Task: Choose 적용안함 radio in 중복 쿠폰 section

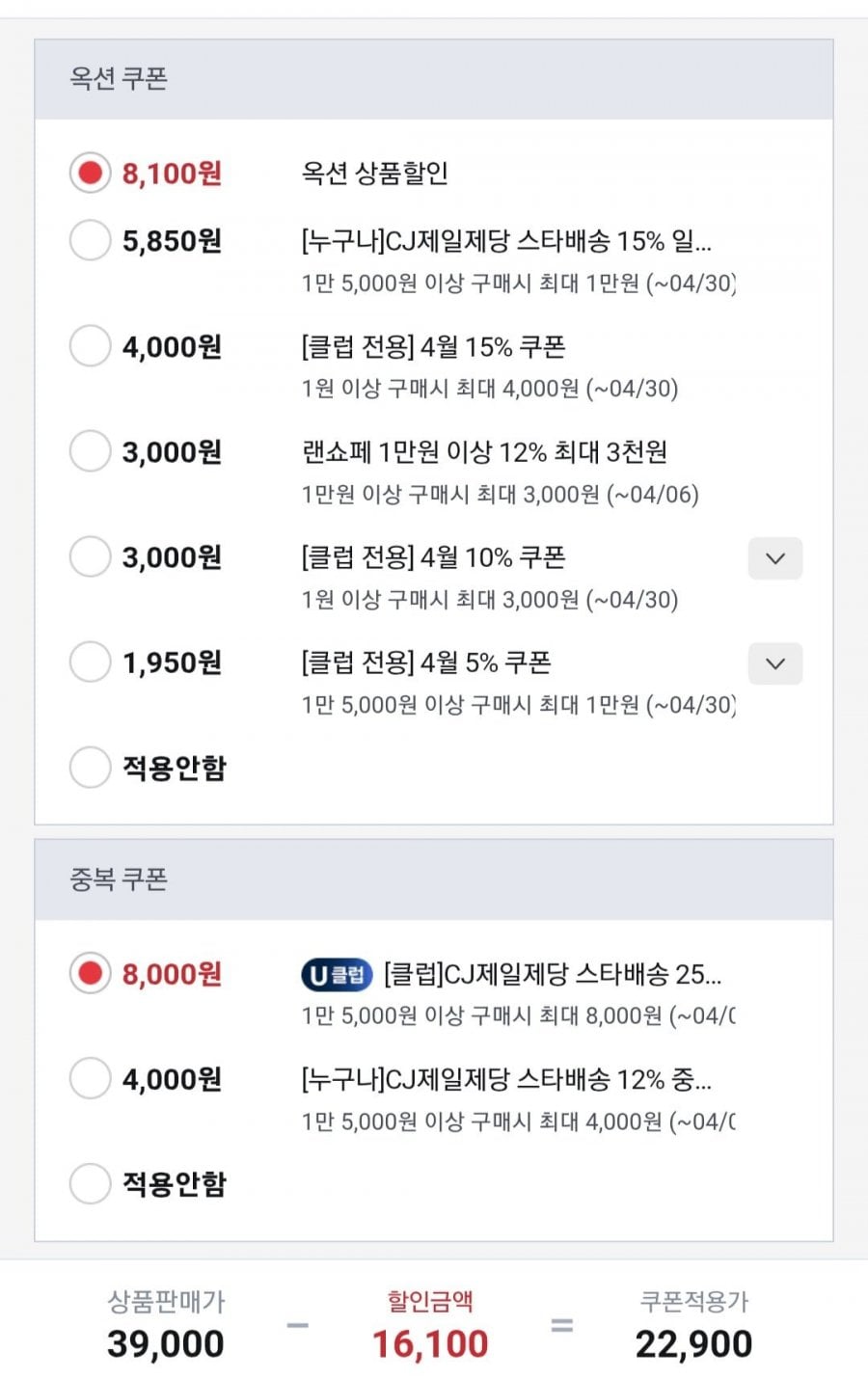Action: click(x=90, y=1184)
